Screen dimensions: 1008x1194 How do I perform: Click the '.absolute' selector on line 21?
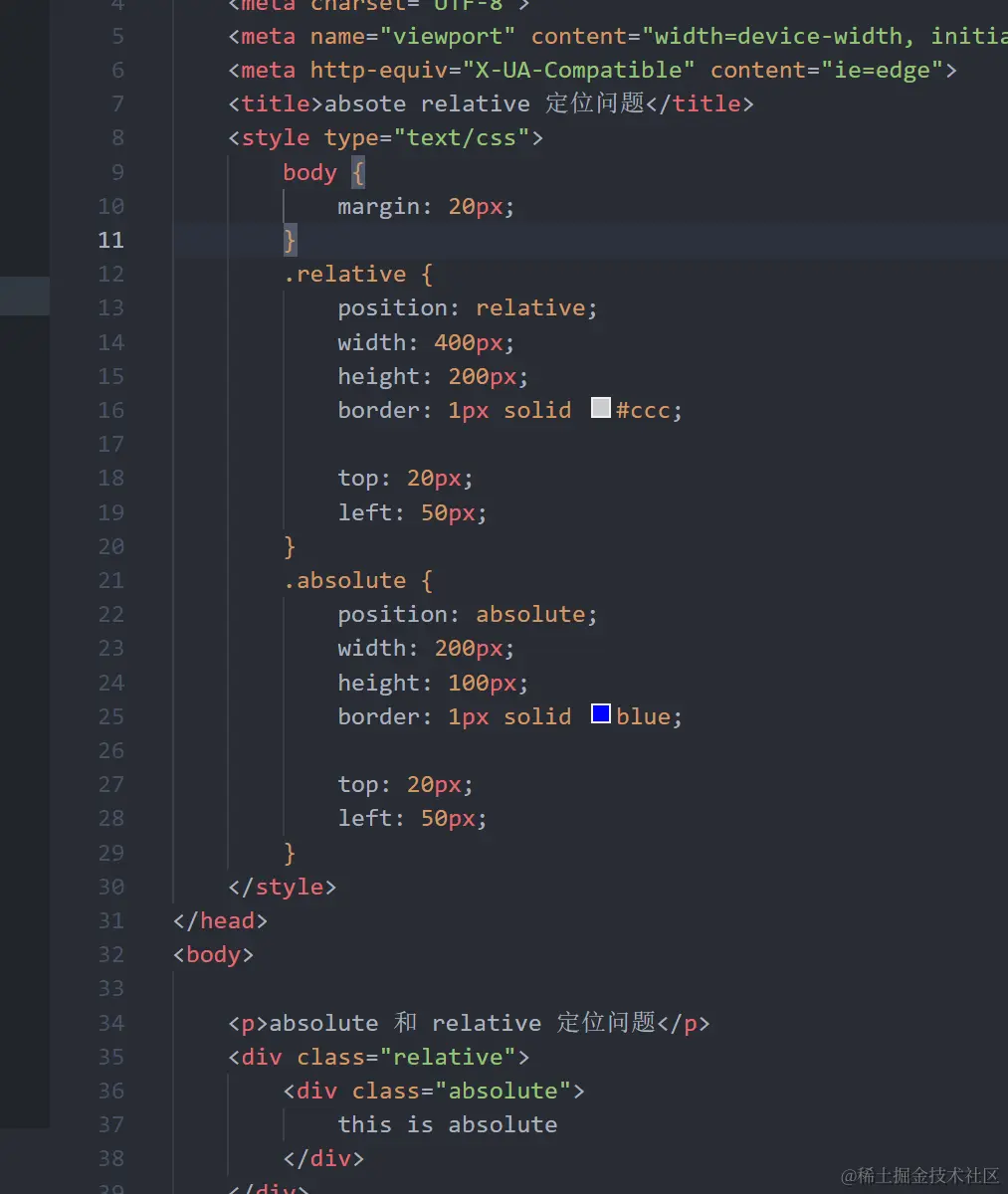click(x=345, y=580)
